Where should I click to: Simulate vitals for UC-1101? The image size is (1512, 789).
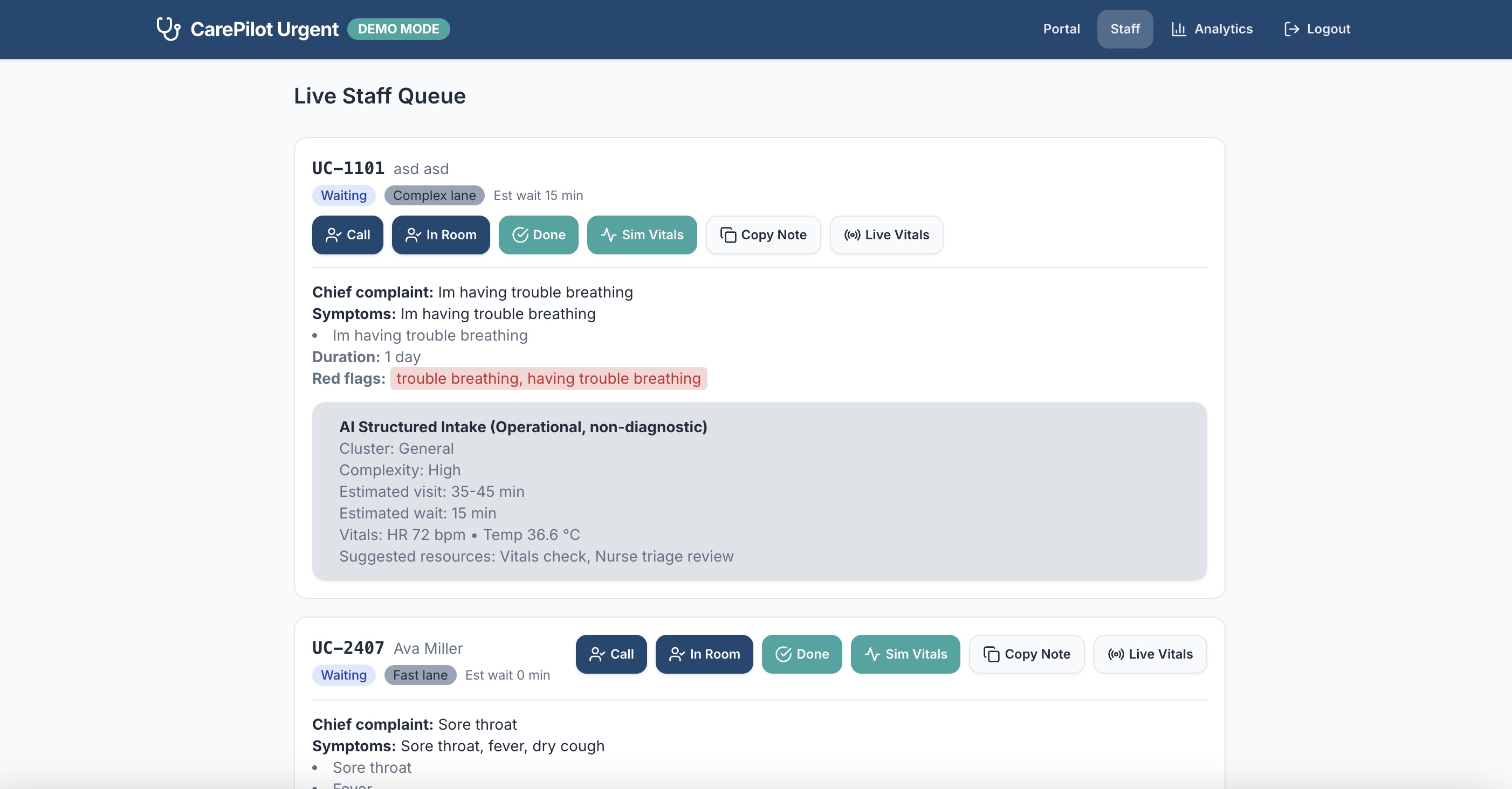coord(642,234)
